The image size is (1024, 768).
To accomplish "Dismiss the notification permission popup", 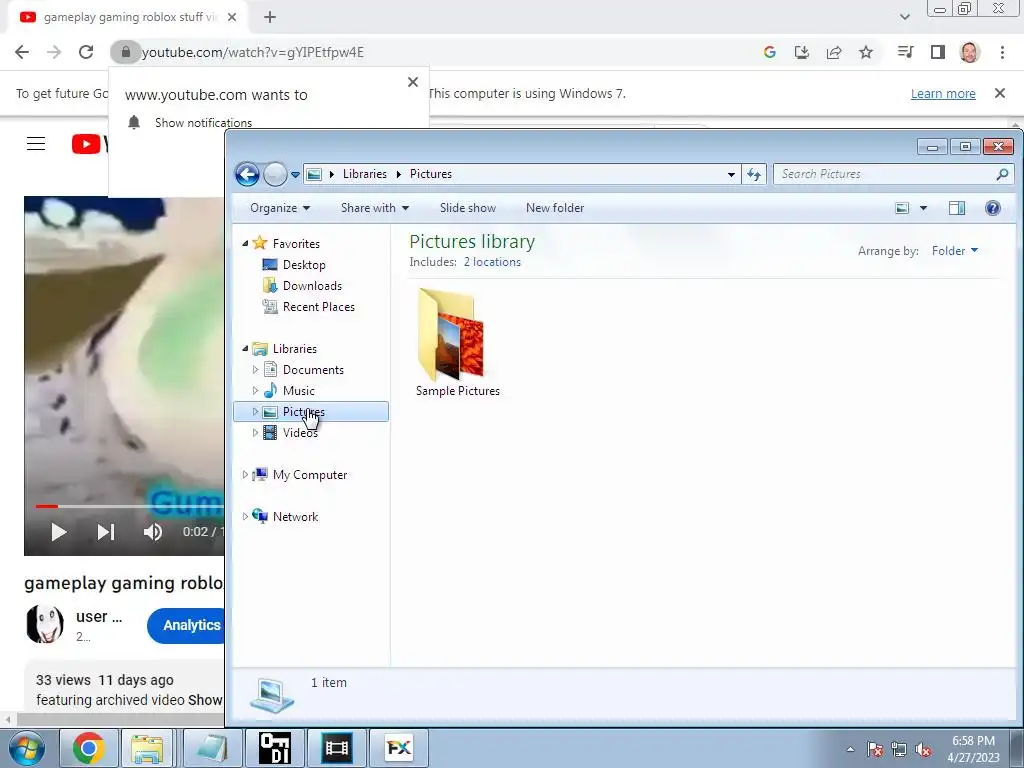I will 413,82.
